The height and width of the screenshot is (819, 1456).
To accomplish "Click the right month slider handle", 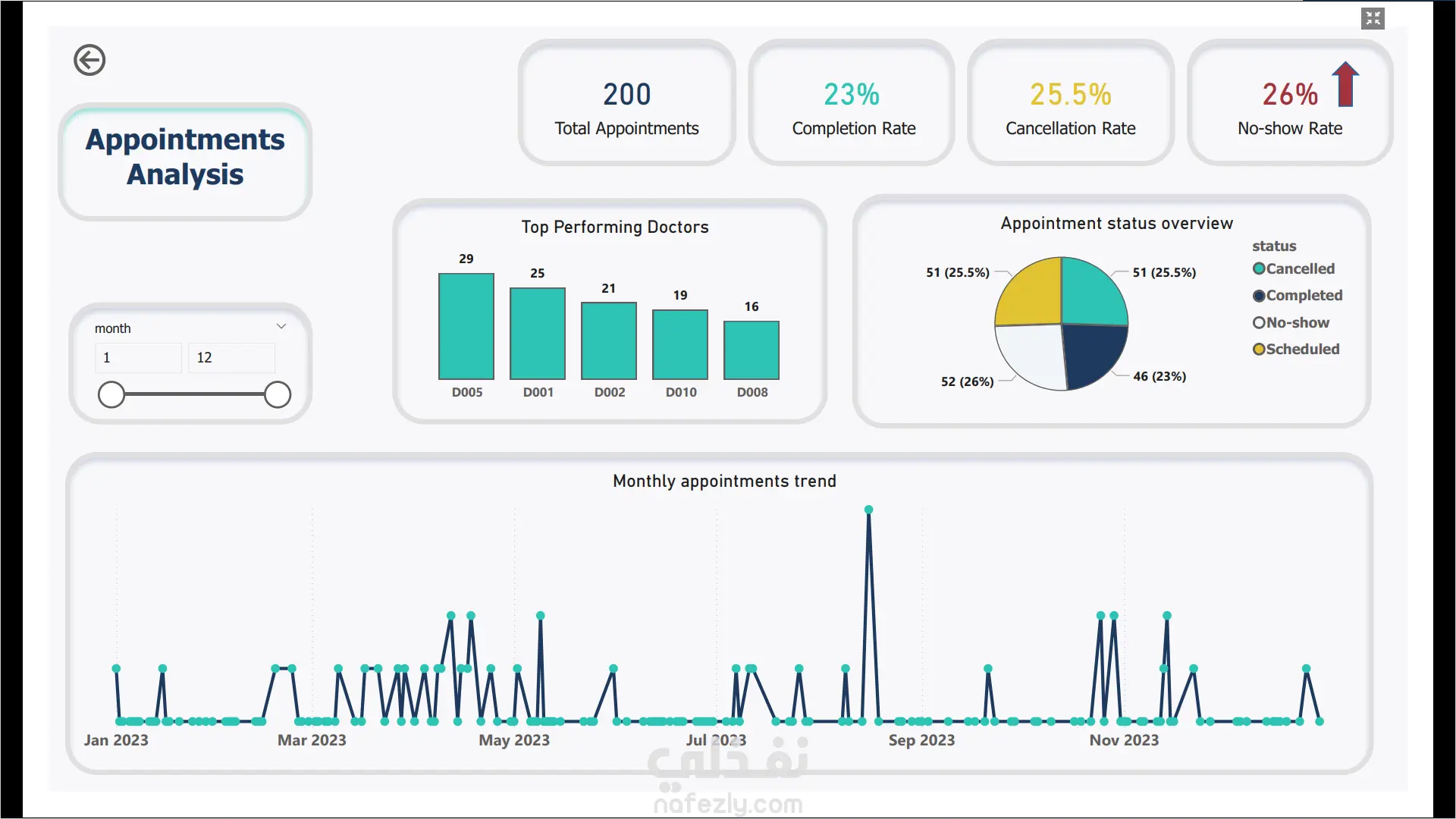I will click(x=278, y=394).
